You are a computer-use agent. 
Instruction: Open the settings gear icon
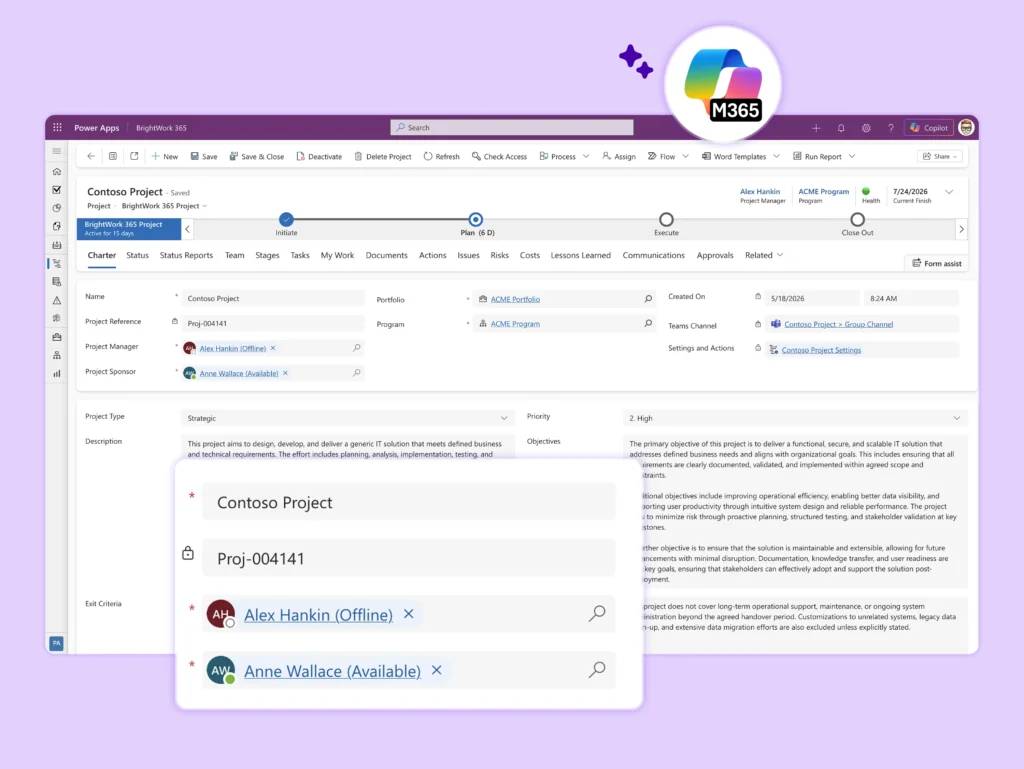[866, 128]
